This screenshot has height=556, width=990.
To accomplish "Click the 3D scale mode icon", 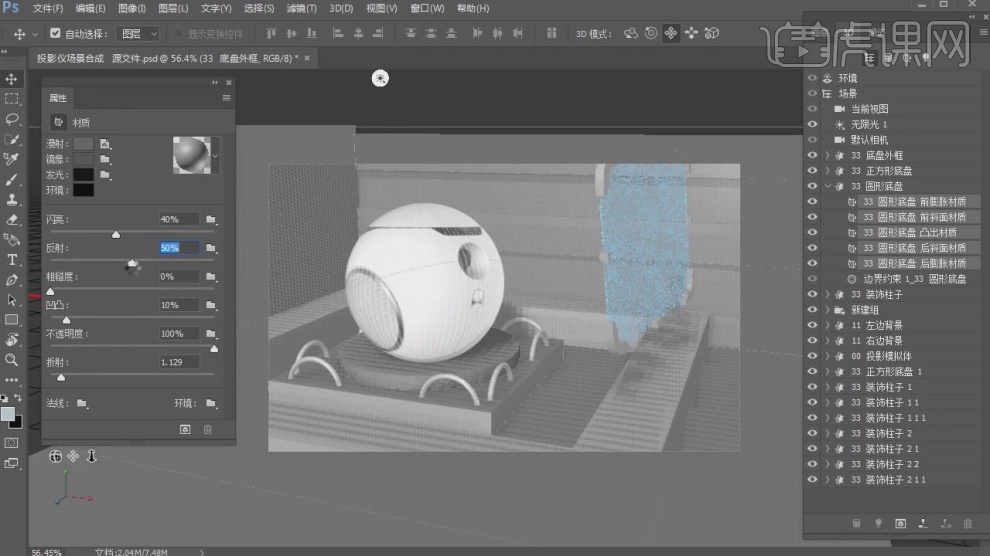I will click(712, 33).
